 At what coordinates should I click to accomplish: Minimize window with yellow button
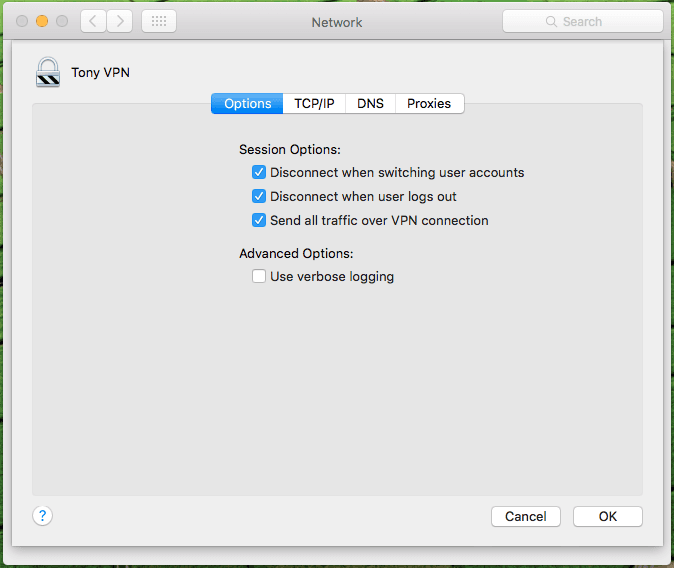pos(42,21)
